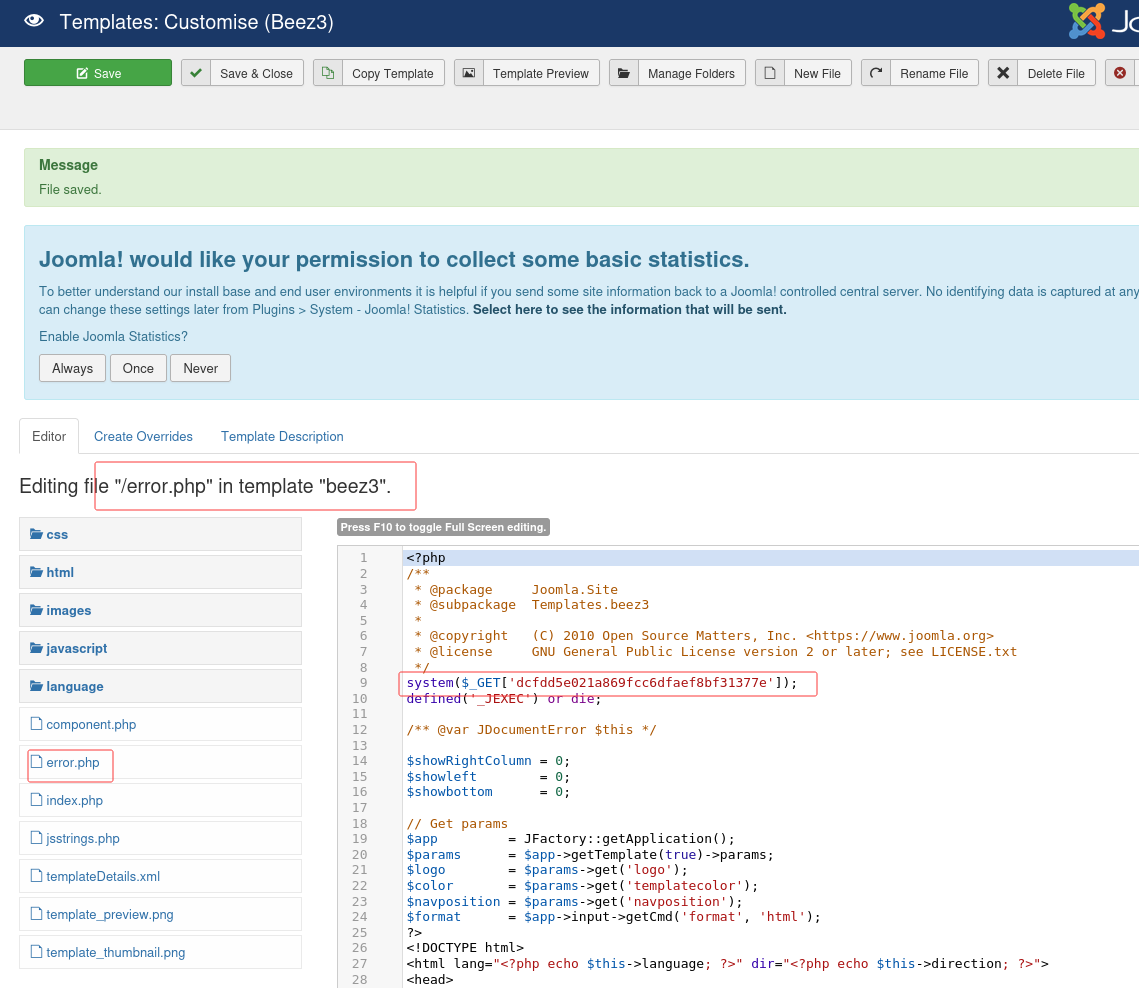
Task: Select Always for Joomla statistics
Action: click(73, 368)
